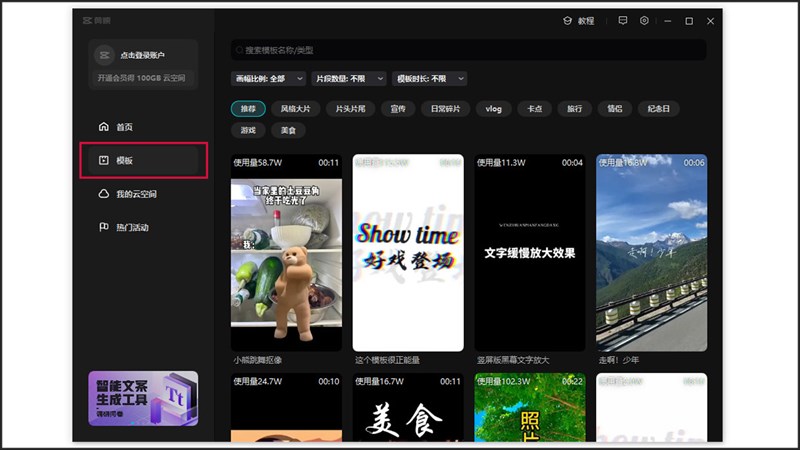Toggle the vlog category filter
The width and height of the screenshot is (800, 450).
[493, 108]
